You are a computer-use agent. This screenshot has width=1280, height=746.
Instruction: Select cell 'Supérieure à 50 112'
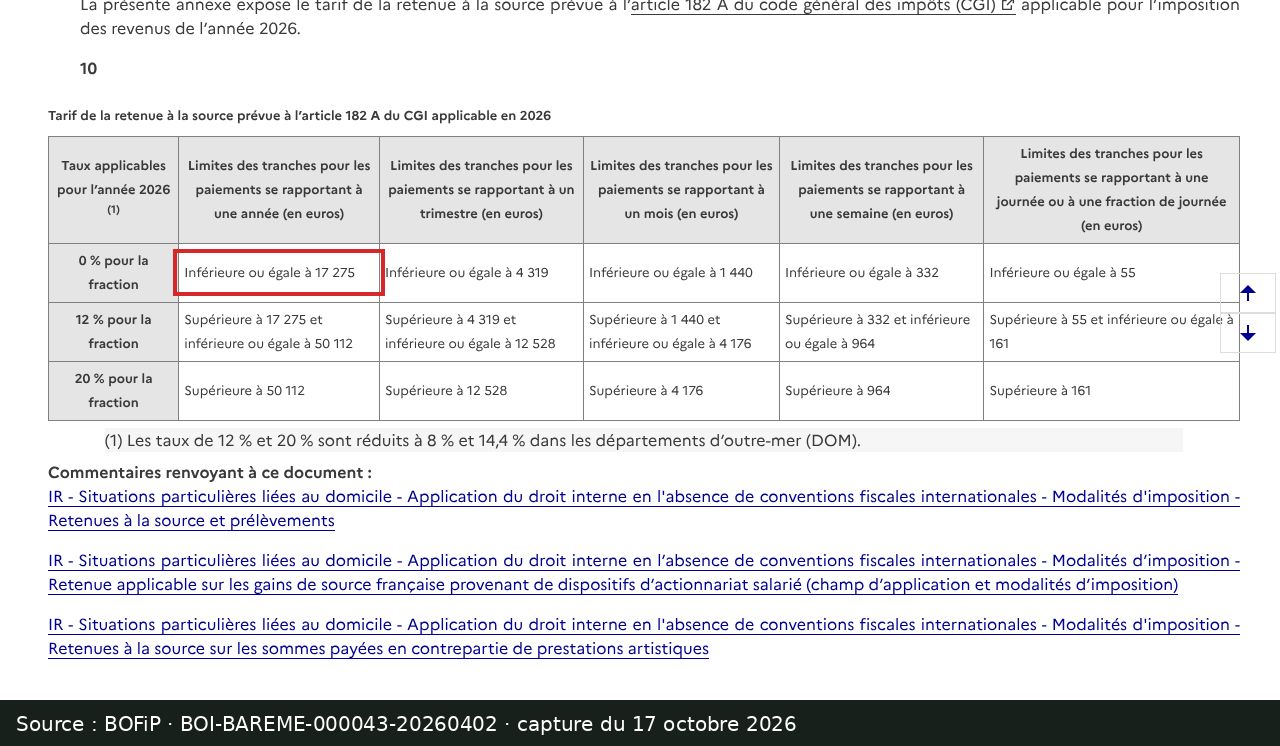pyautogui.click(x=279, y=391)
